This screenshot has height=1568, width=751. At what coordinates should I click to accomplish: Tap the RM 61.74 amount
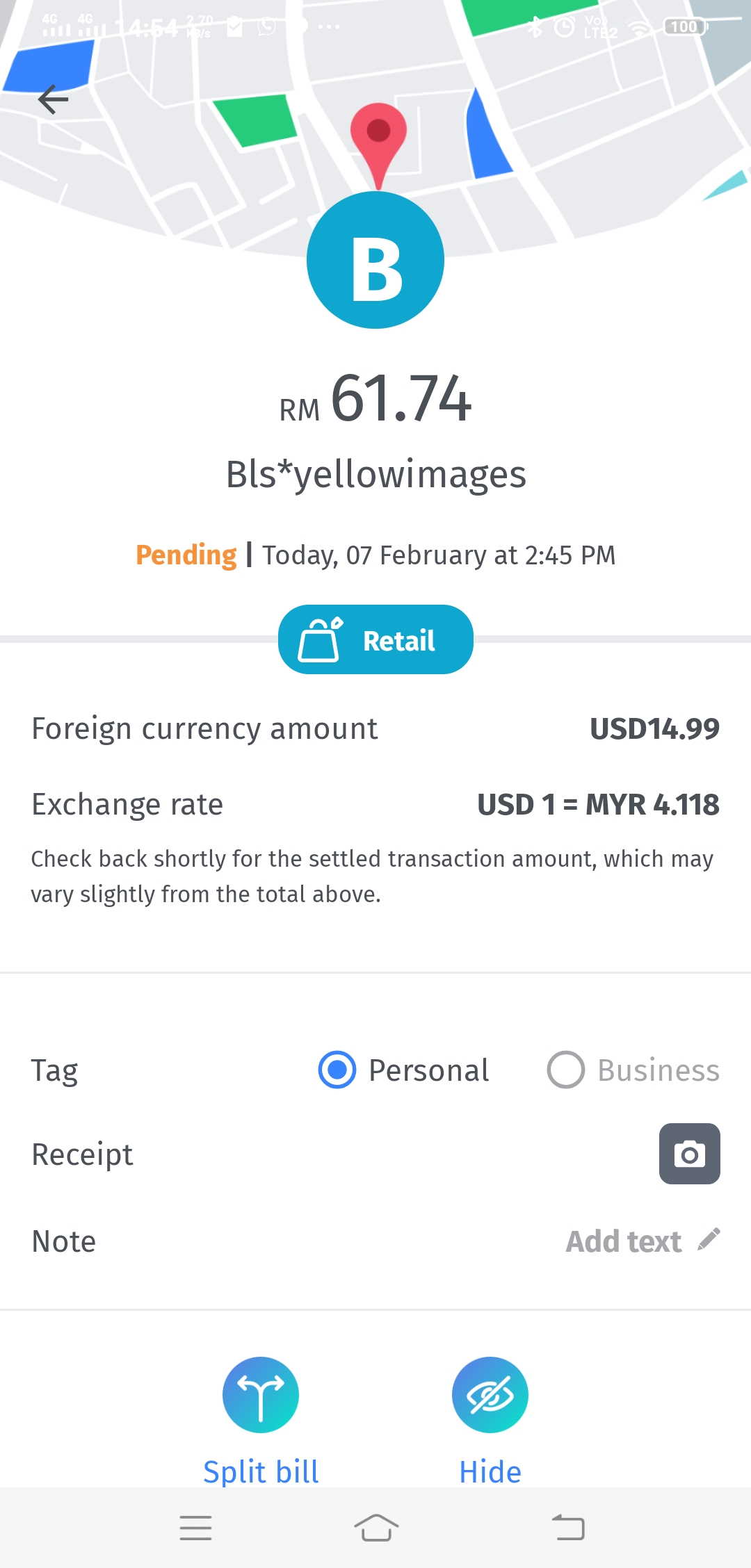(x=375, y=399)
